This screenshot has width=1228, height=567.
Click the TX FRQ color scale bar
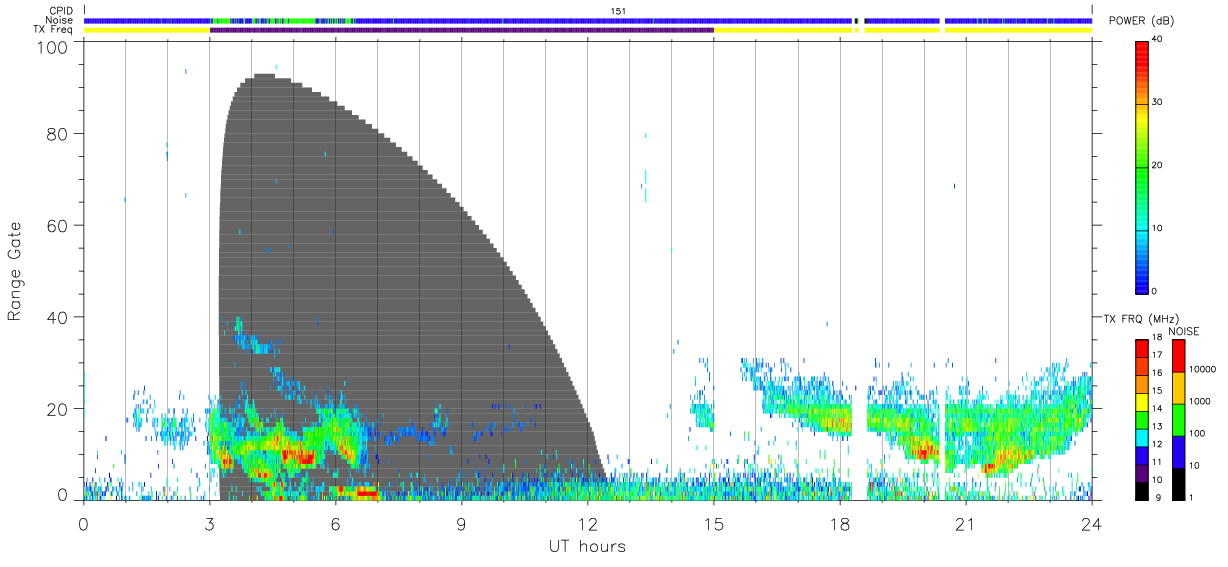coord(1141,419)
